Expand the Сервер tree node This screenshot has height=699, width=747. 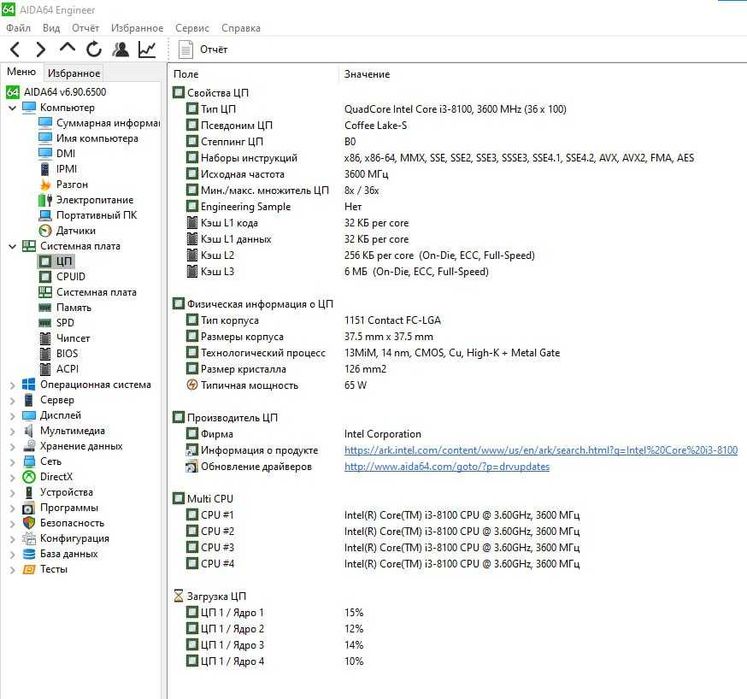12,400
